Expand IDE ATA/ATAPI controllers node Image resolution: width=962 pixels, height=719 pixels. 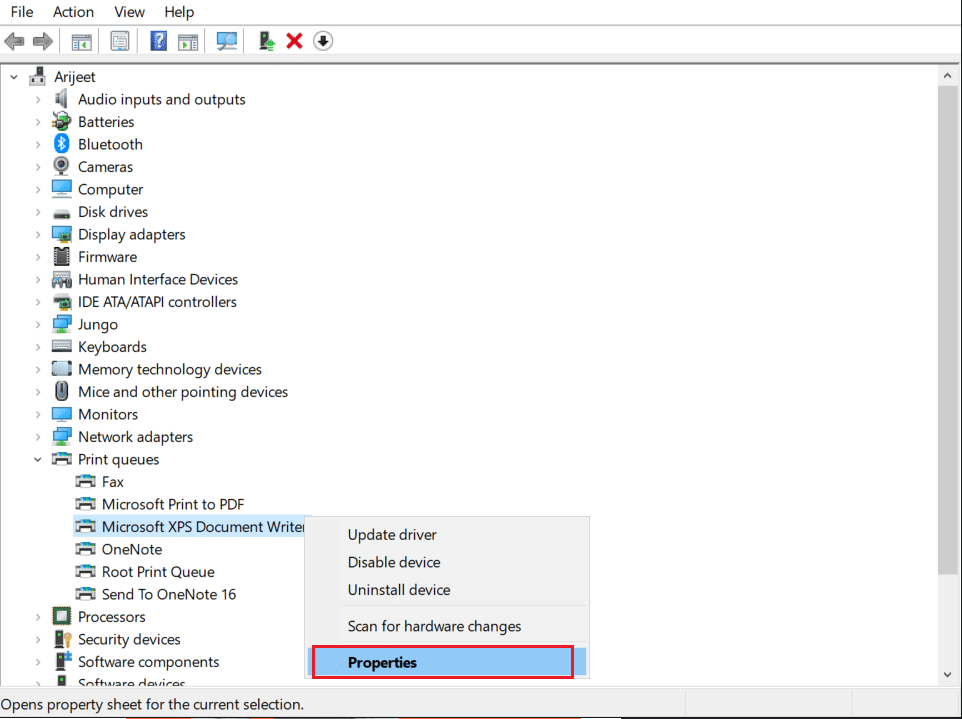pyautogui.click(x=38, y=302)
